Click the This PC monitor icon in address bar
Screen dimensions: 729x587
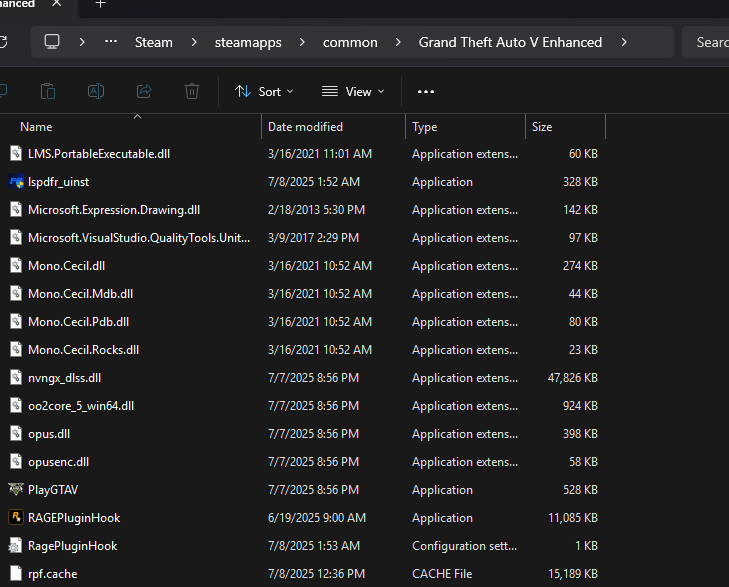pos(53,42)
